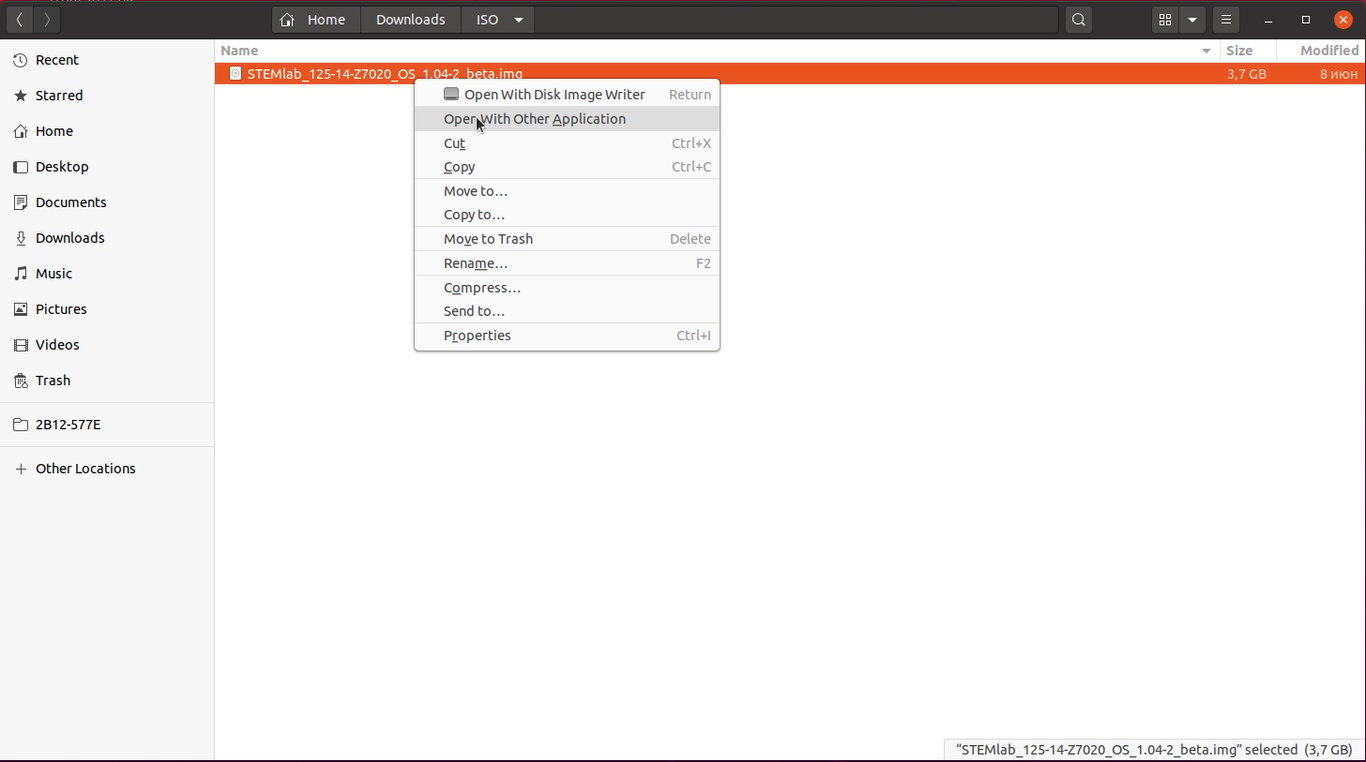Click the Downloads arrow icon in sidebar
Screen dimensions: 1366x762
point(20,238)
